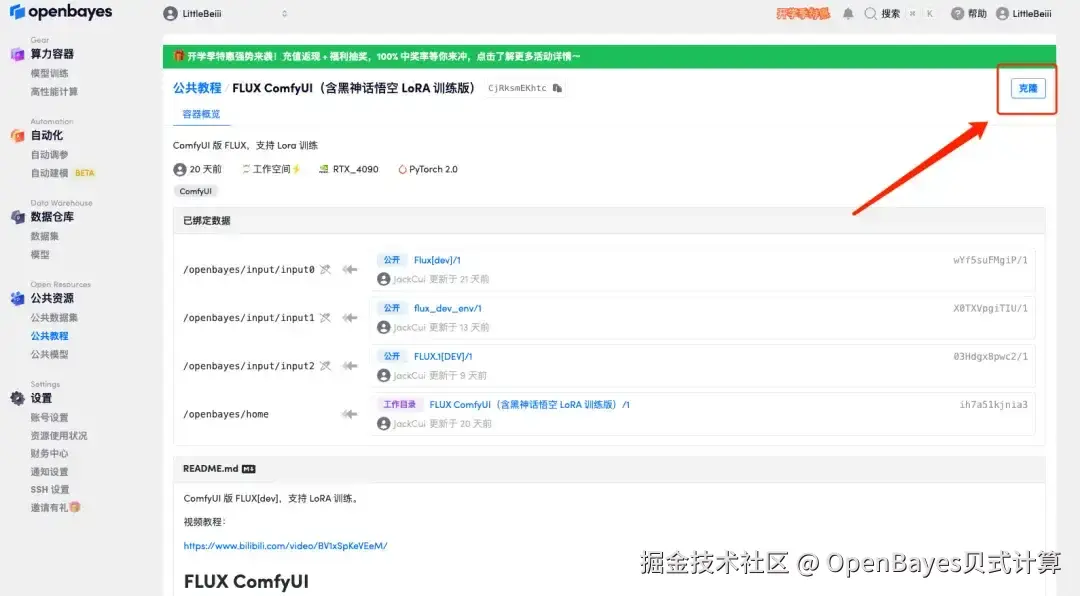
Task: Click the path /openbayes/input/input1
Action: 249,318
